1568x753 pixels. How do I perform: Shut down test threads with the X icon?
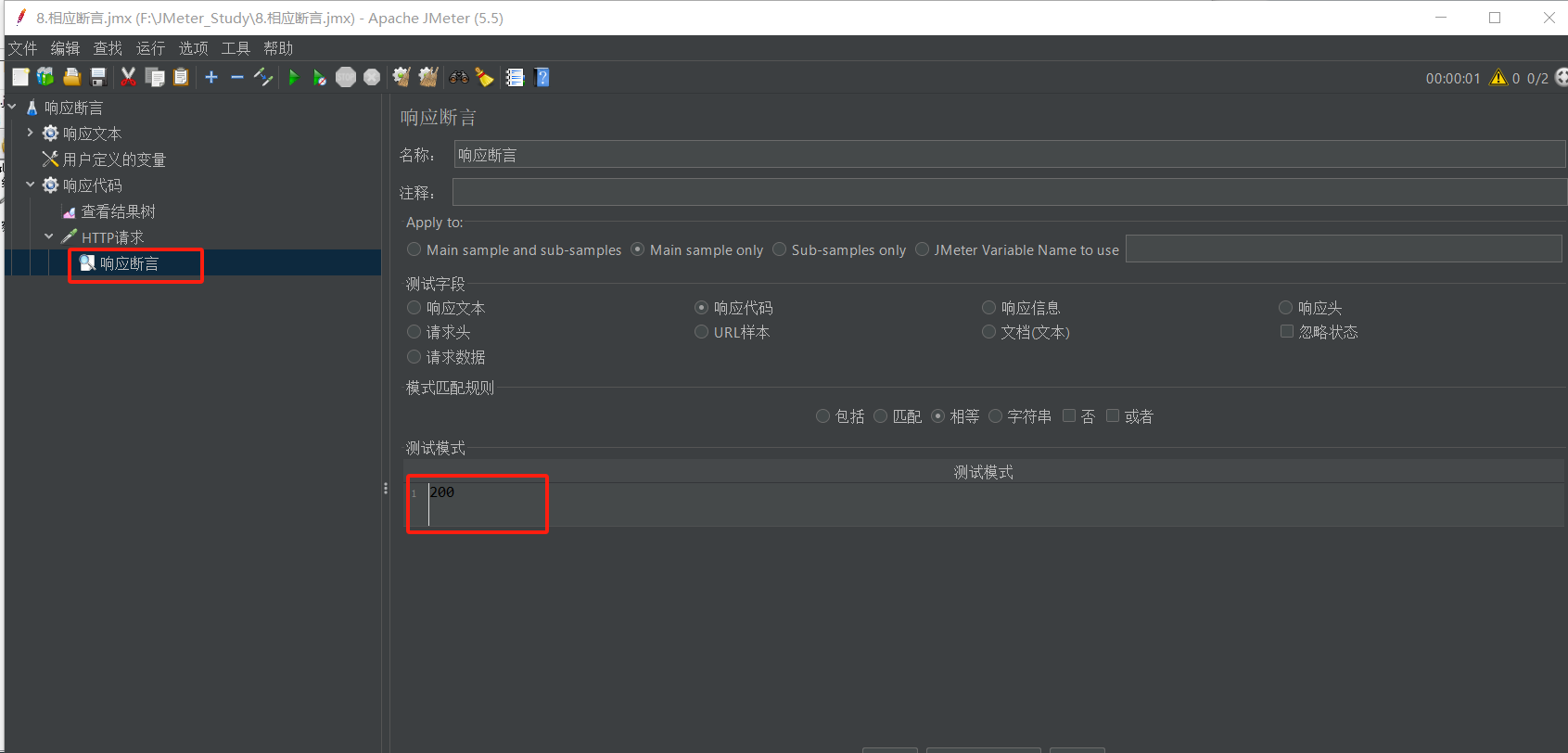[372, 77]
